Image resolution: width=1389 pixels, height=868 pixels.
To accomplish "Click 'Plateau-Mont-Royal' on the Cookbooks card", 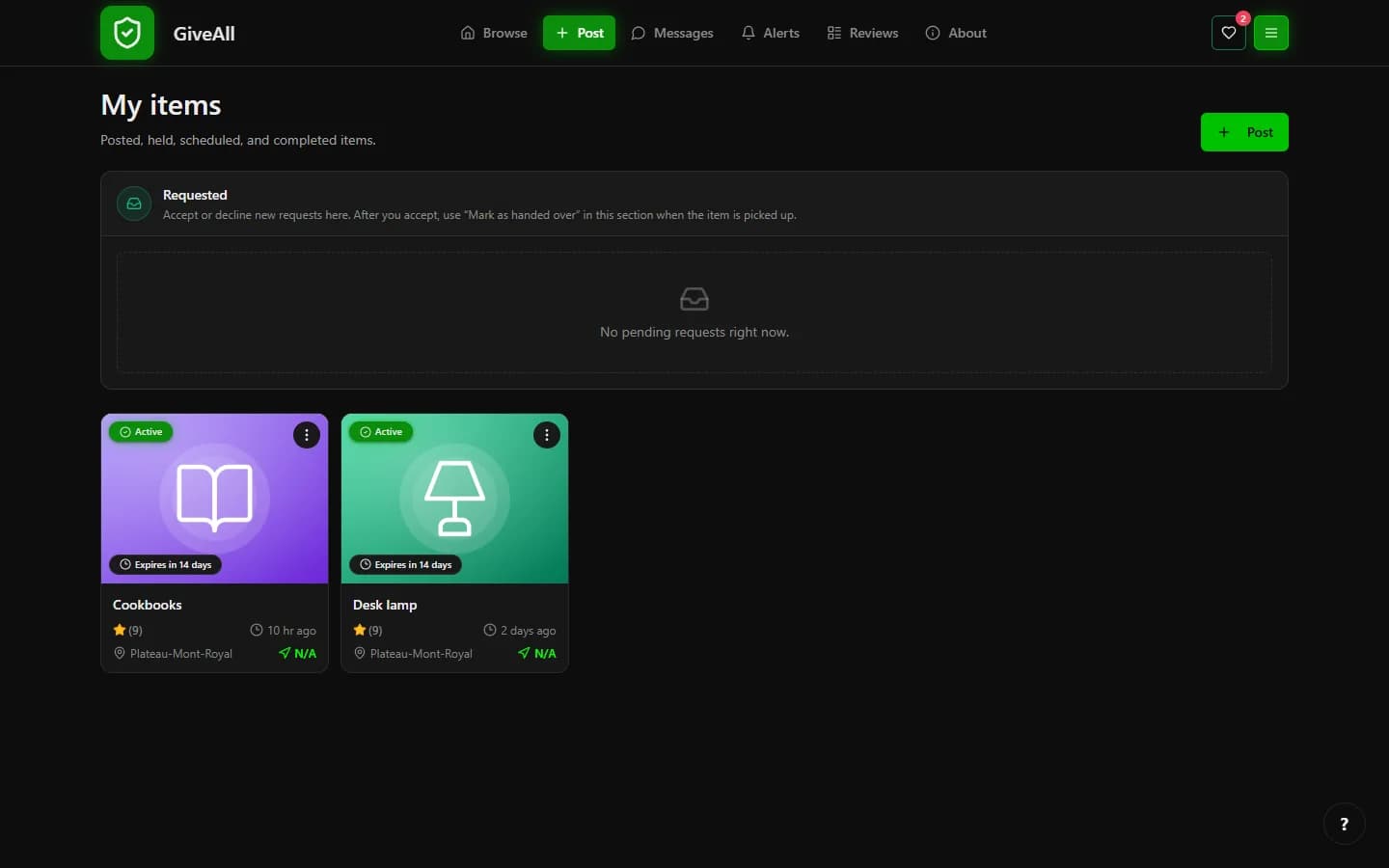I will pyautogui.click(x=181, y=654).
